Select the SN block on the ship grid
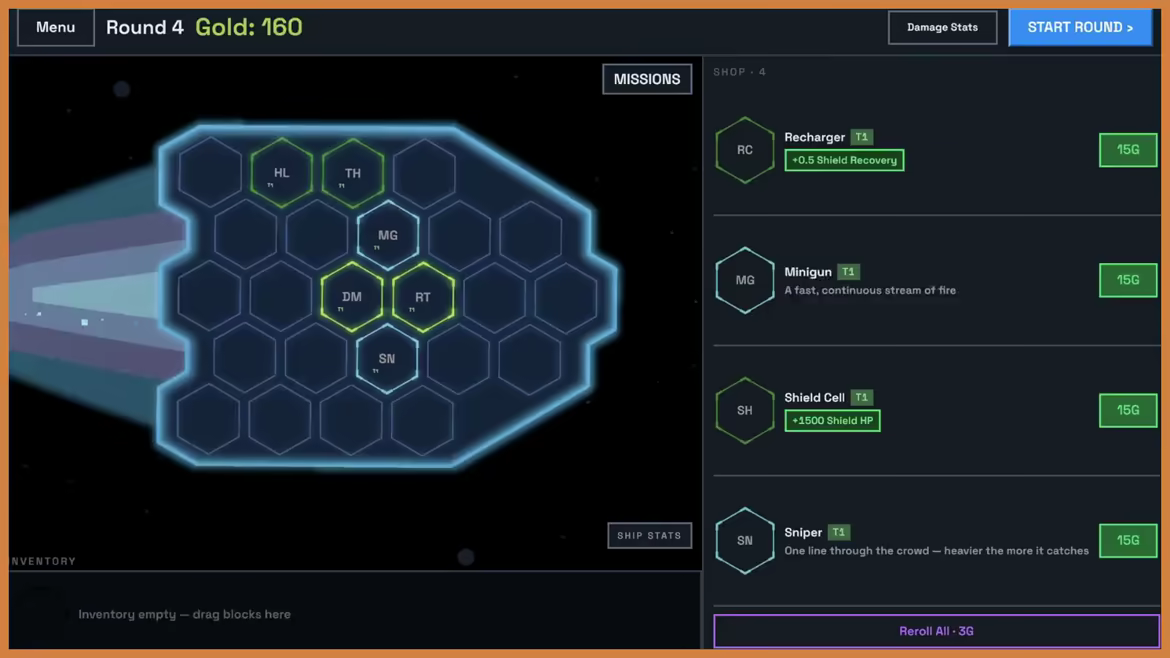 coord(387,359)
